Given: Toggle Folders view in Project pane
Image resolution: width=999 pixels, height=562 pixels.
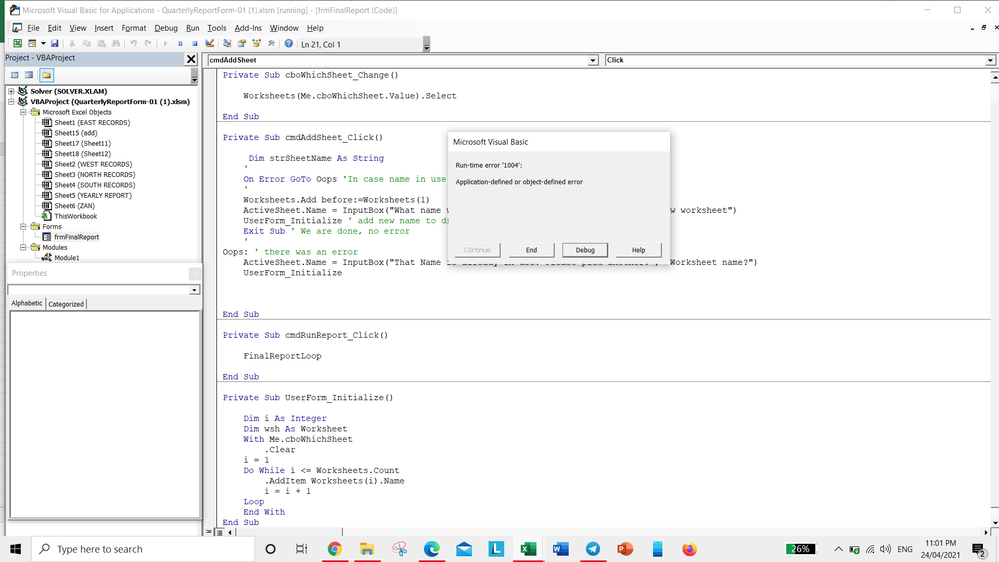Looking at the screenshot, I should 46,75.
